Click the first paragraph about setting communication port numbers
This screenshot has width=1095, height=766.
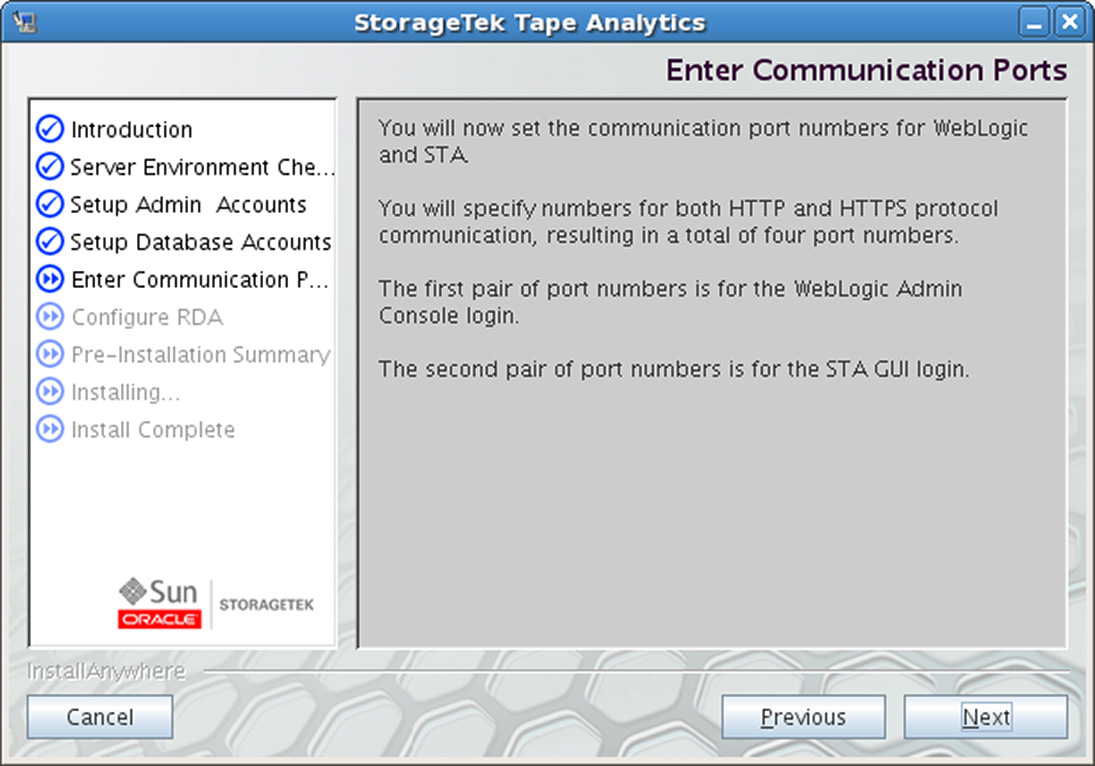coord(703,141)
